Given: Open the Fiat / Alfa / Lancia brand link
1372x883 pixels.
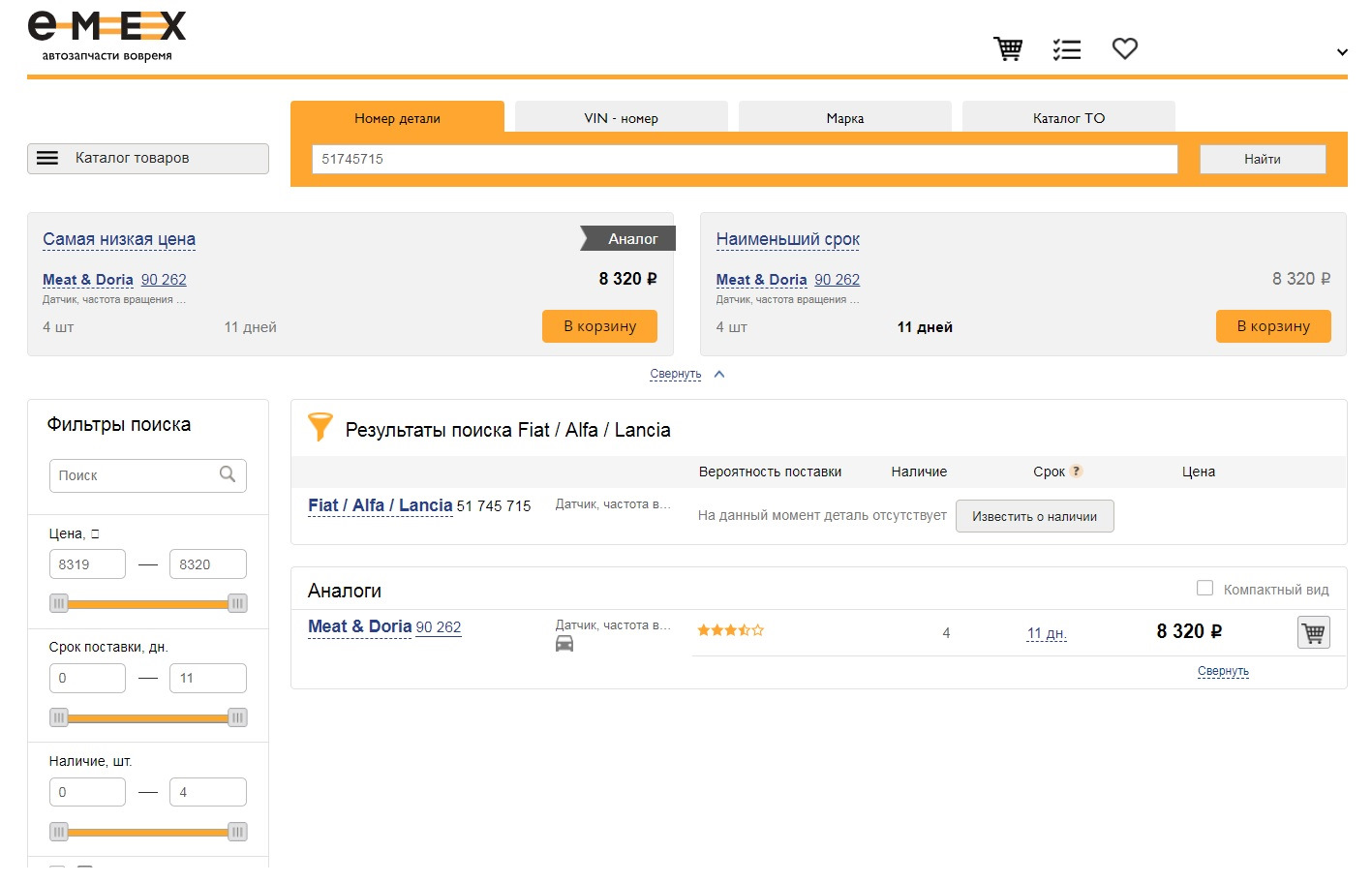Looking at the screenshot, I should (x=381, y=505).
